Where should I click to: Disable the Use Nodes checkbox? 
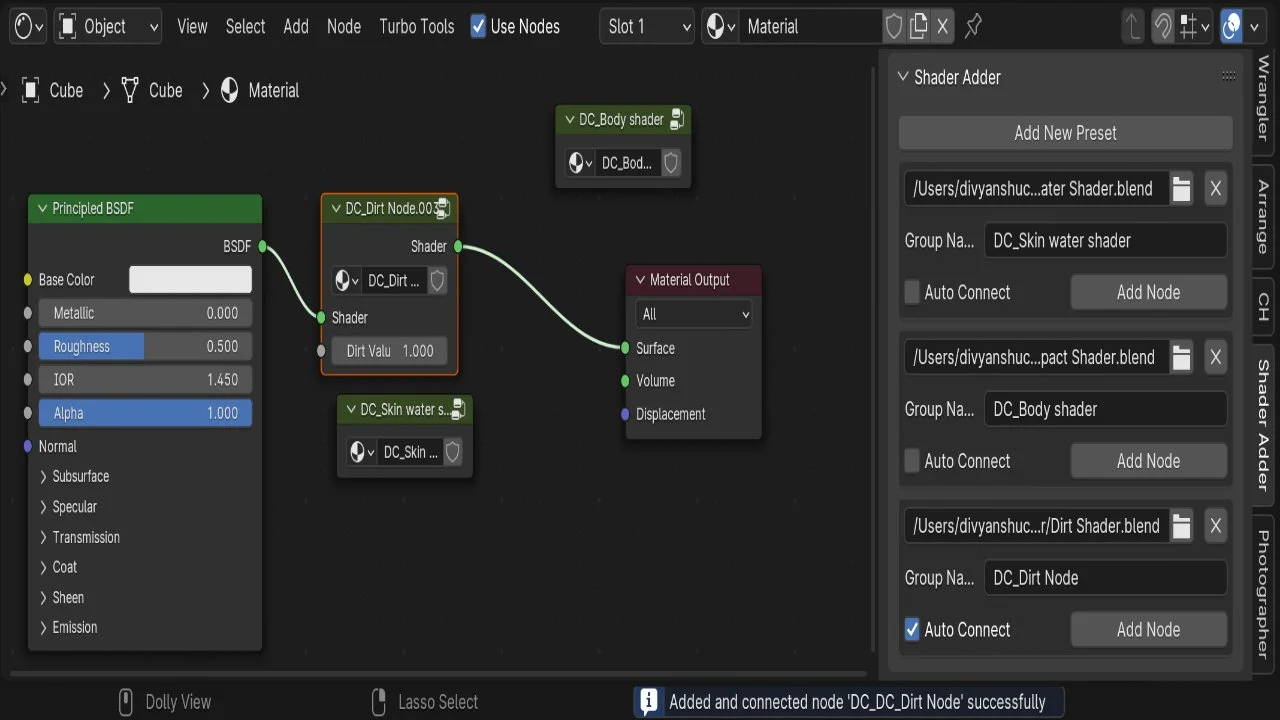479,27
